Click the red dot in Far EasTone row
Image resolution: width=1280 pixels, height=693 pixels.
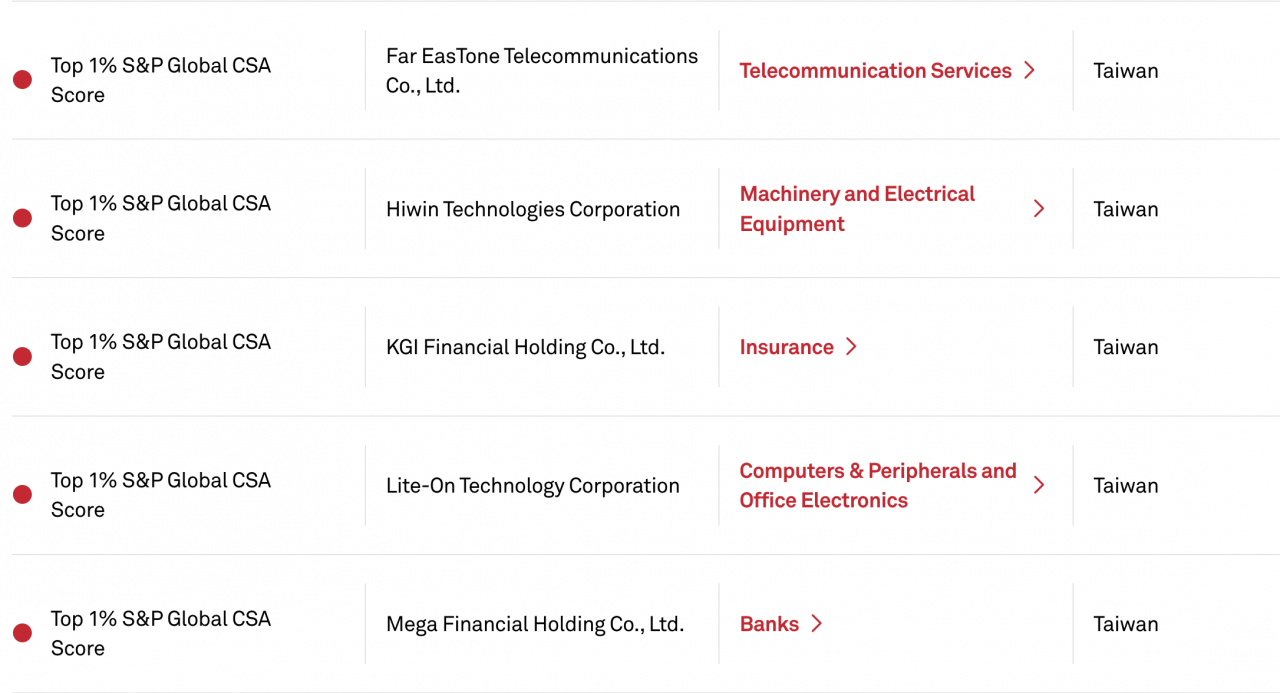pos(22,80)
